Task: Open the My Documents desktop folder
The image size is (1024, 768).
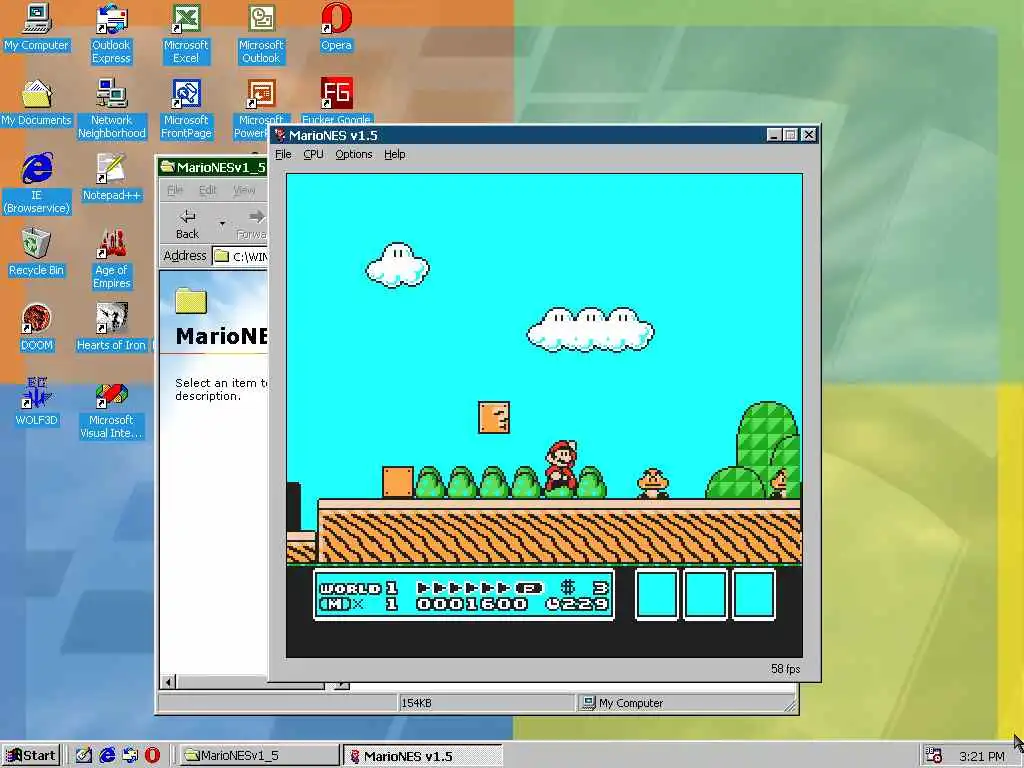Action: tap(37, 103)
